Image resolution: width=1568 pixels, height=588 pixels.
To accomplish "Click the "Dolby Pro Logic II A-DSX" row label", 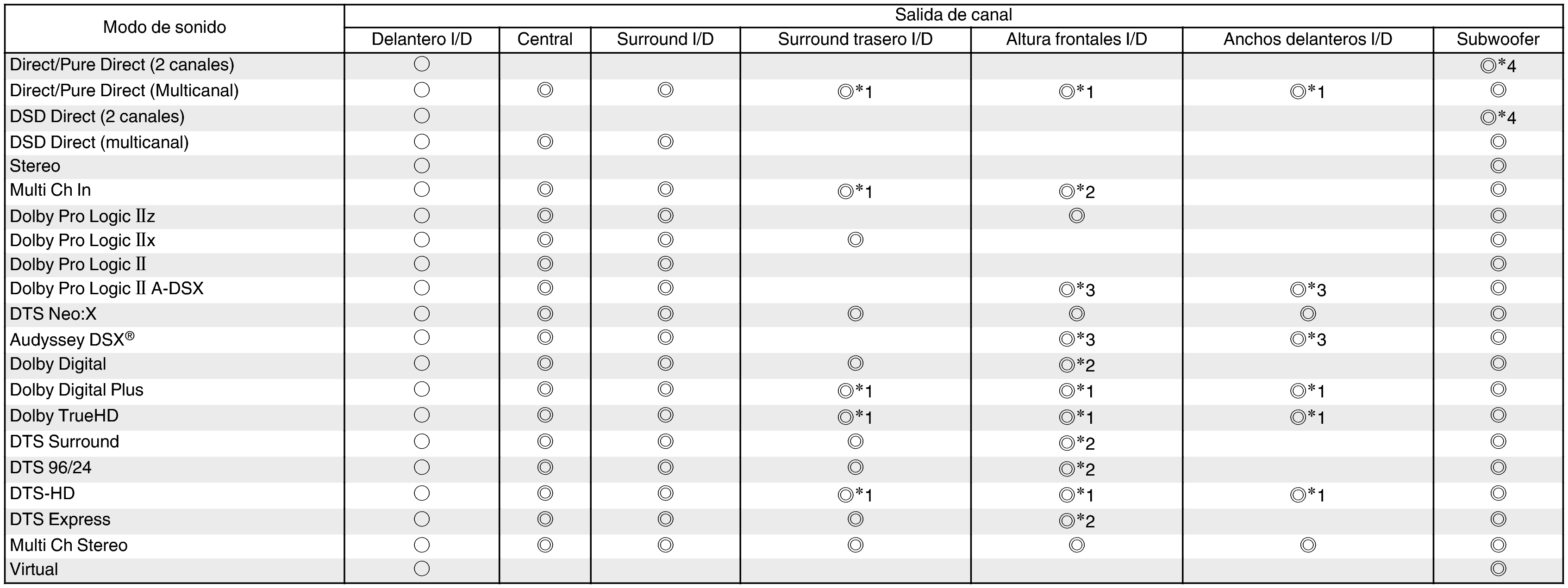I will pyautogui.click(x=106, y=288).
